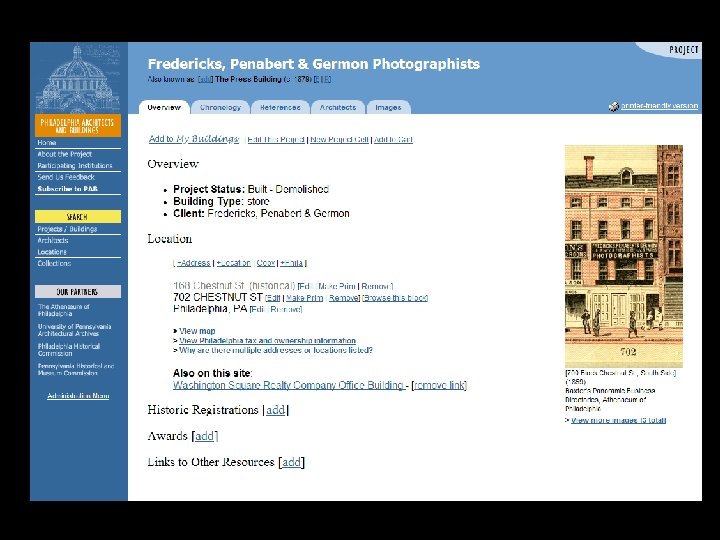Viewport: 720px width, 540px height.
Task: Click Subscribe to PAB
Action: point(68,189)
